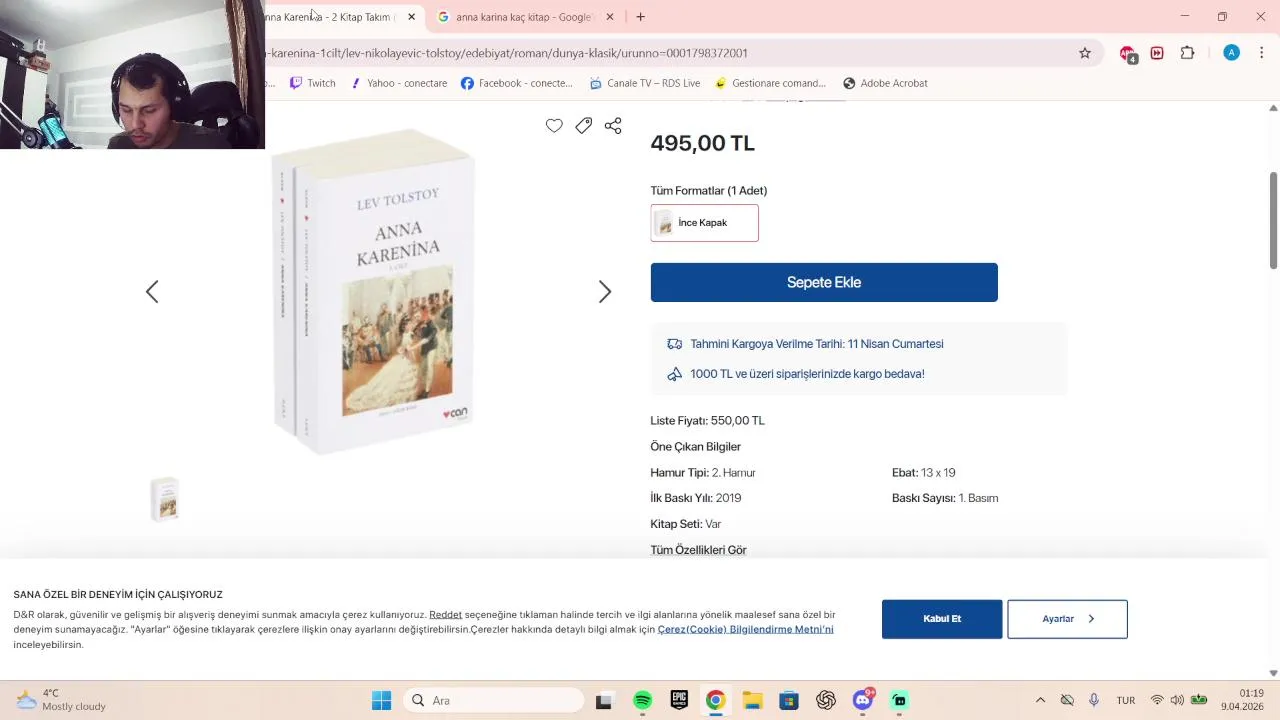This screenshot has width=1280, height=720.
Task: Switch to the anna karina Google tab
Action: coord(516,17)
